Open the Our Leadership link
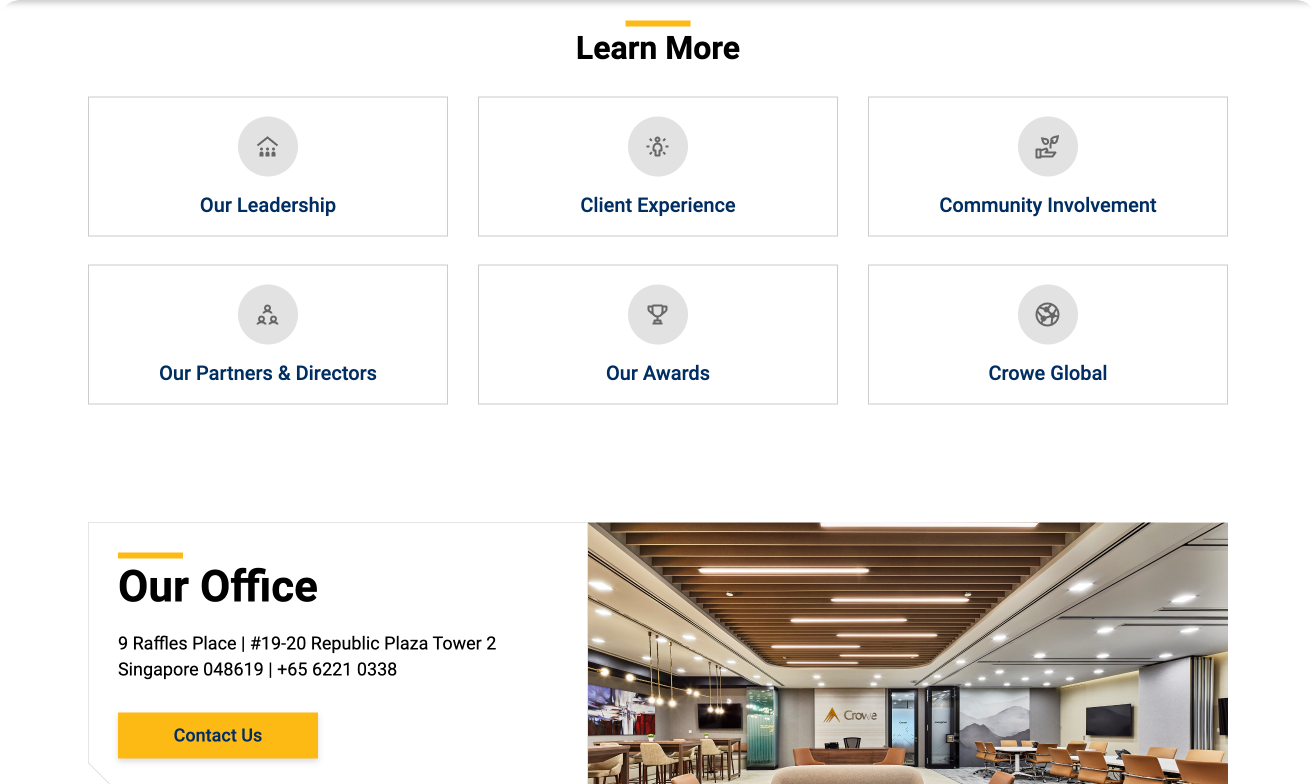Image resolution: width=1316 pixels, height=784 pixels. 268,205
